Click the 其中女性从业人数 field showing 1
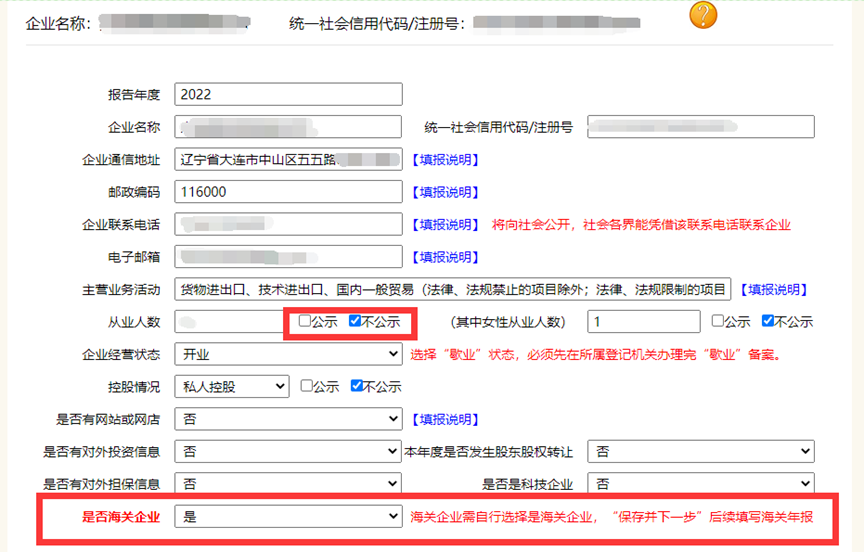The width and height of the screenshot is (864, 552). click(x=644, y=322)
